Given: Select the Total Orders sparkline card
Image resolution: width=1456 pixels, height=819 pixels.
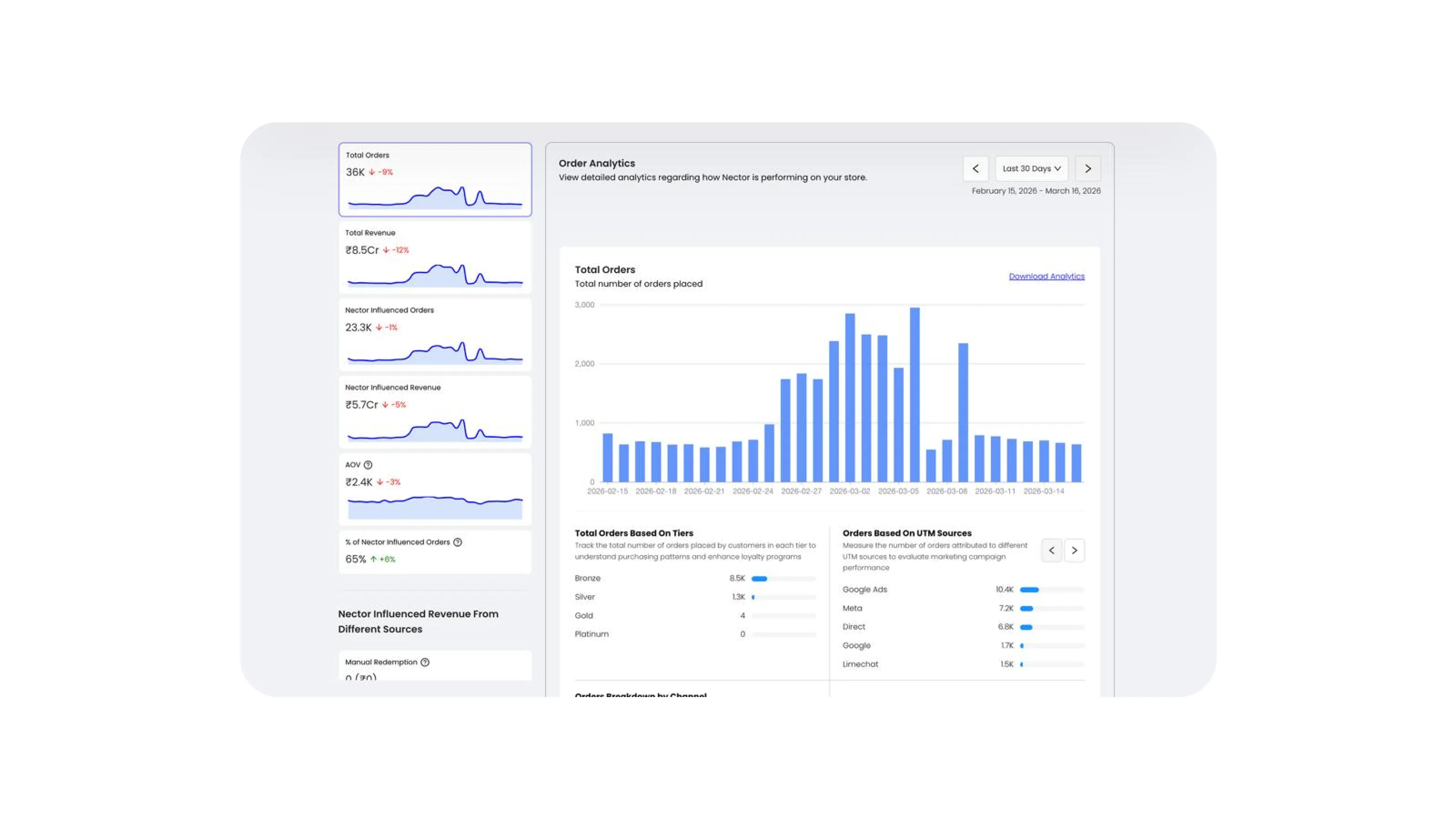Looking at the screenshot, I should (435, 180).
